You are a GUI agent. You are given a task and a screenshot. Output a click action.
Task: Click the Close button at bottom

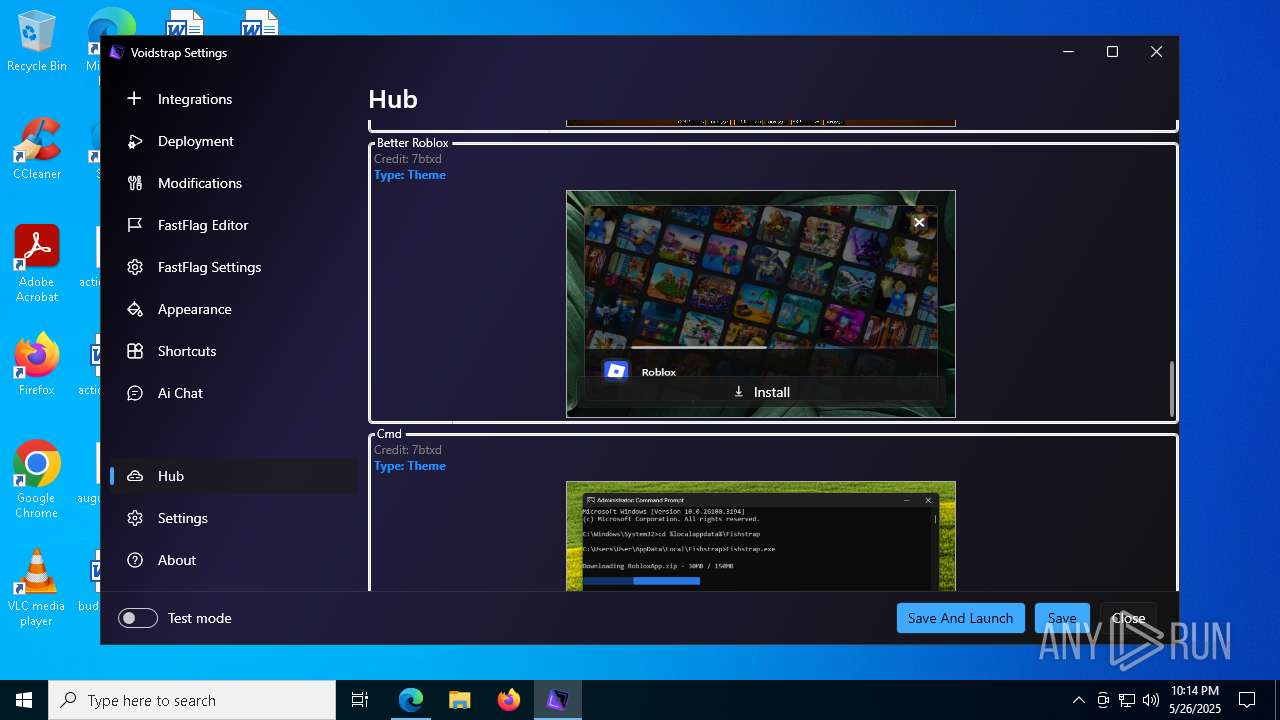point(1128,618)
